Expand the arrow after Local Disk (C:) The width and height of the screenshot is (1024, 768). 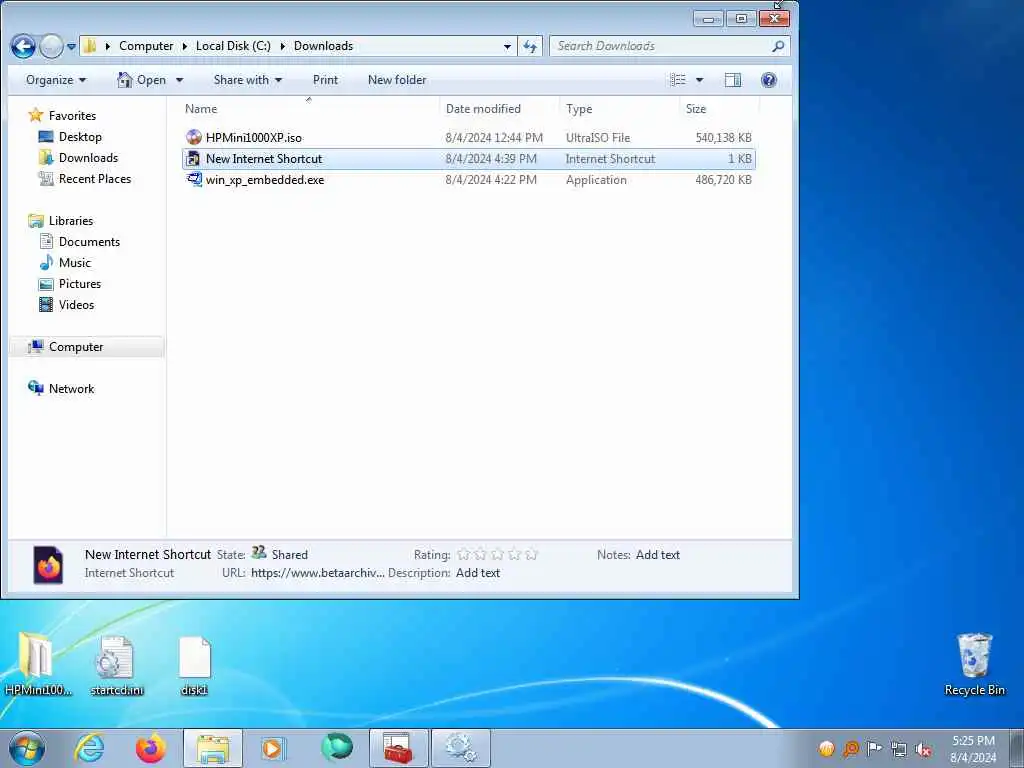pyautogui.click(x=283, y=46)
